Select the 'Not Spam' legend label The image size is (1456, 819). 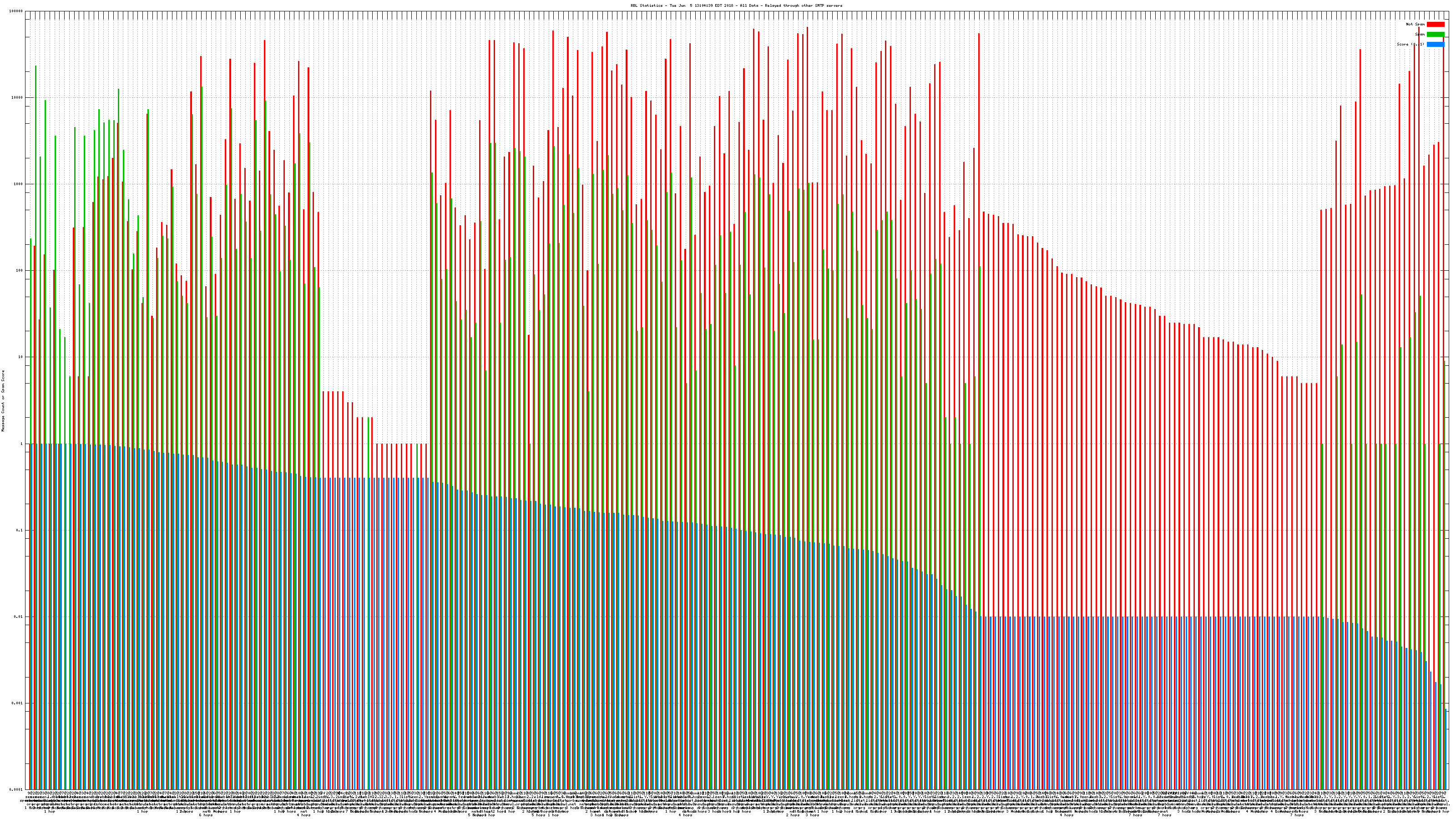click(x=1416, y=24)
